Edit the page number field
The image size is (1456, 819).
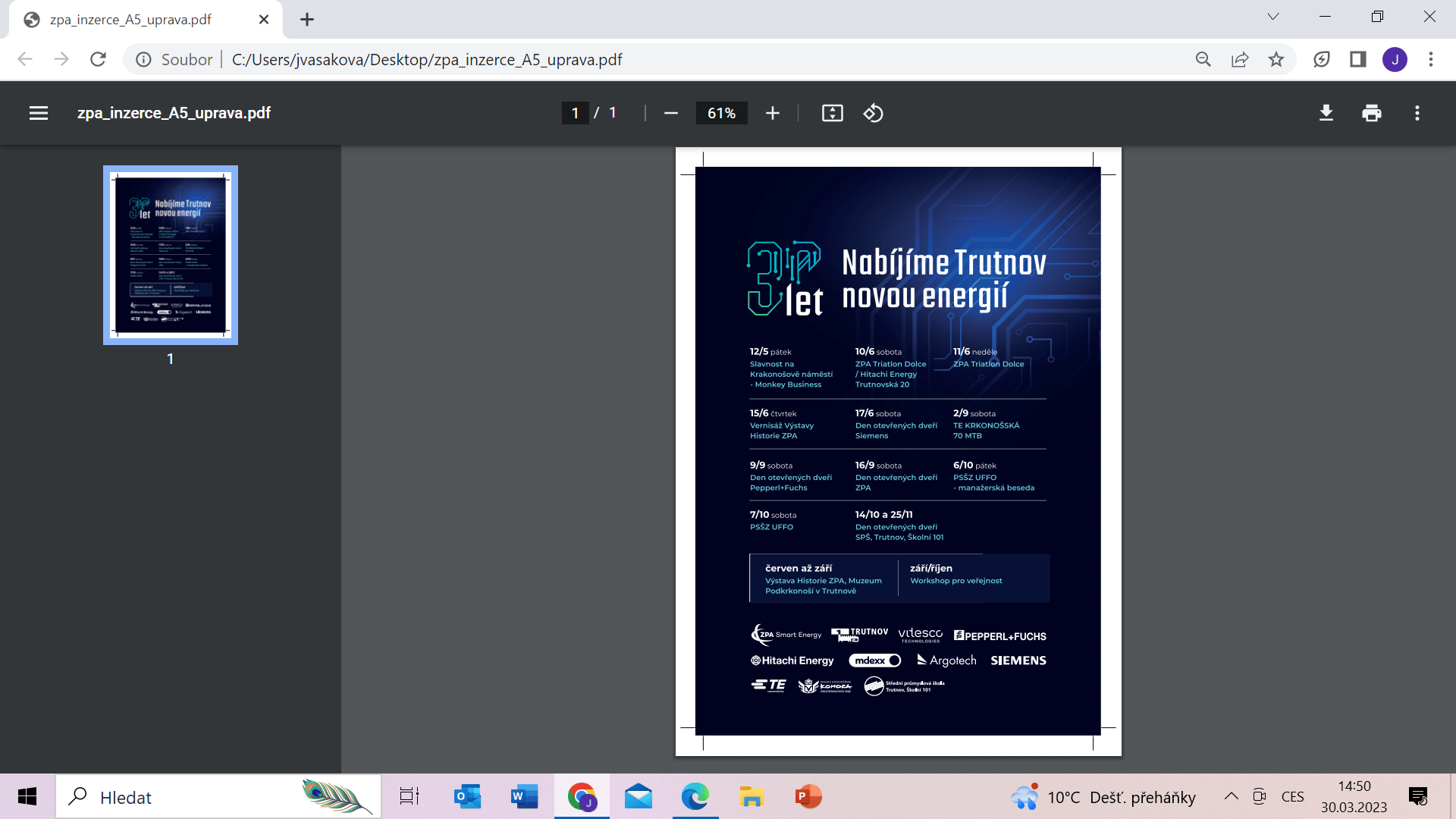tap(575, 113)
